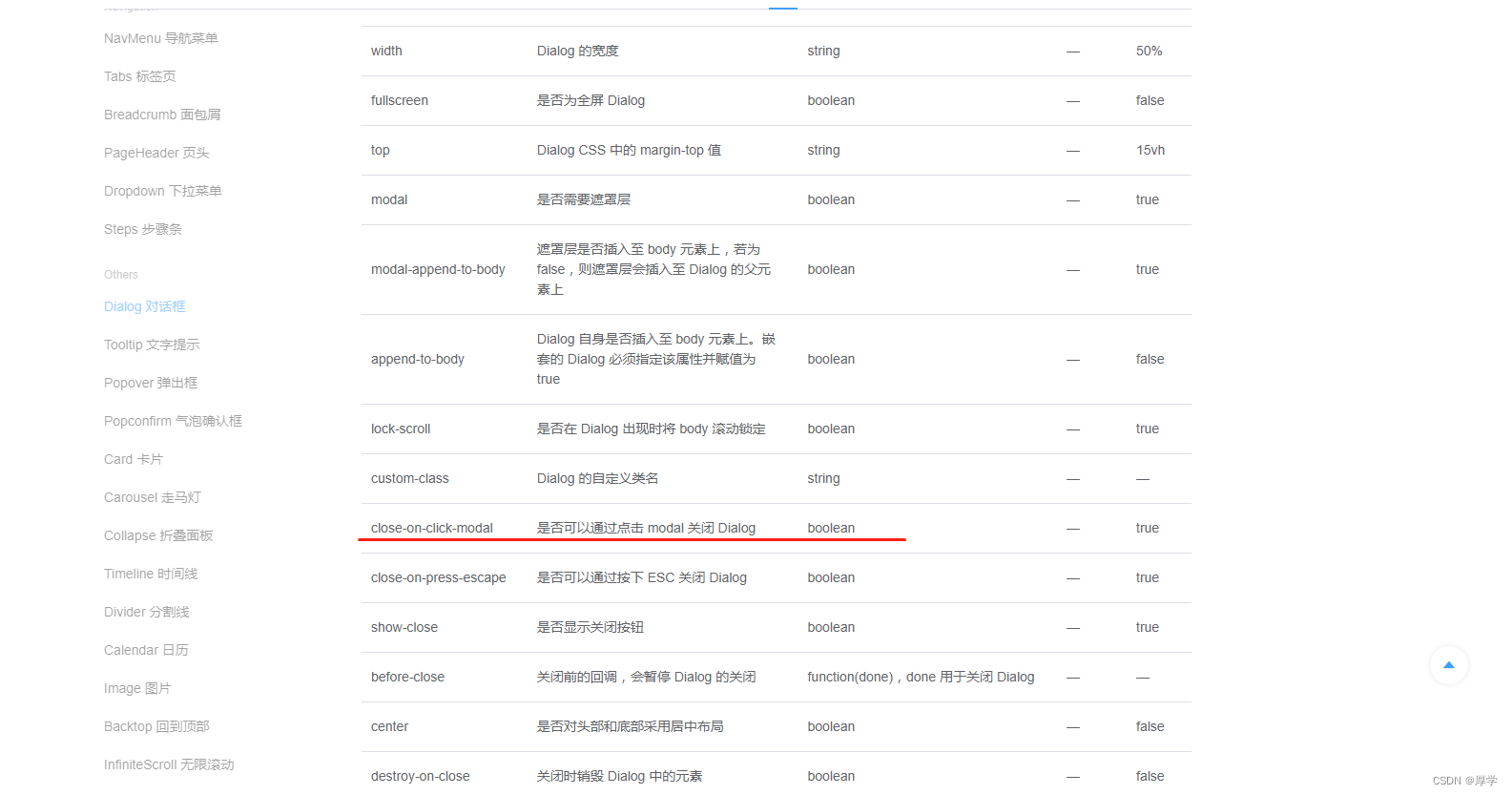Click description 'Dialog 的宽度'
The height and width of the screenshot is (795, 1512).
point(578,51)
